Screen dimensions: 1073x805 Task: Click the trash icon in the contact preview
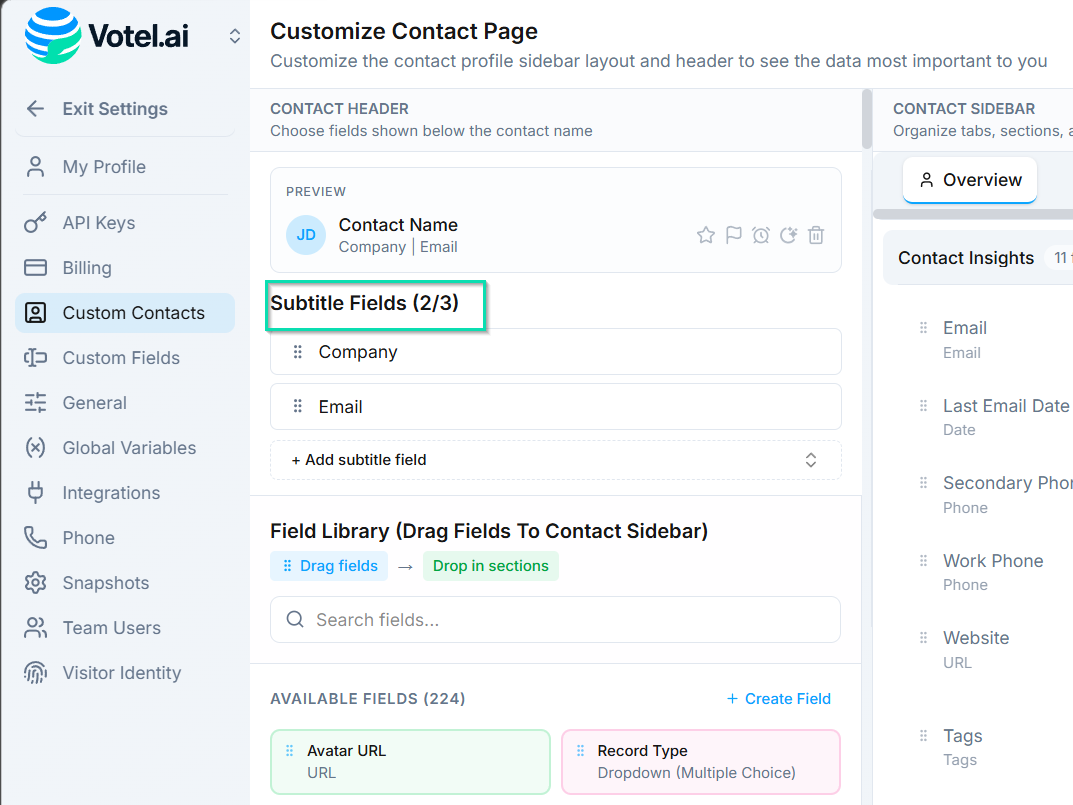pyautogui.click(x=816, y=234)
